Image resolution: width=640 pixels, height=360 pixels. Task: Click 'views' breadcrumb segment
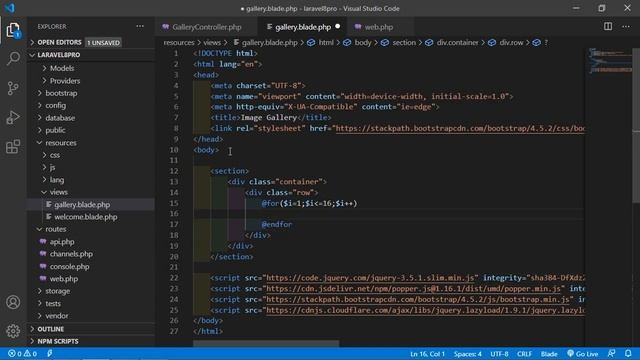click(x=212, y=42)
